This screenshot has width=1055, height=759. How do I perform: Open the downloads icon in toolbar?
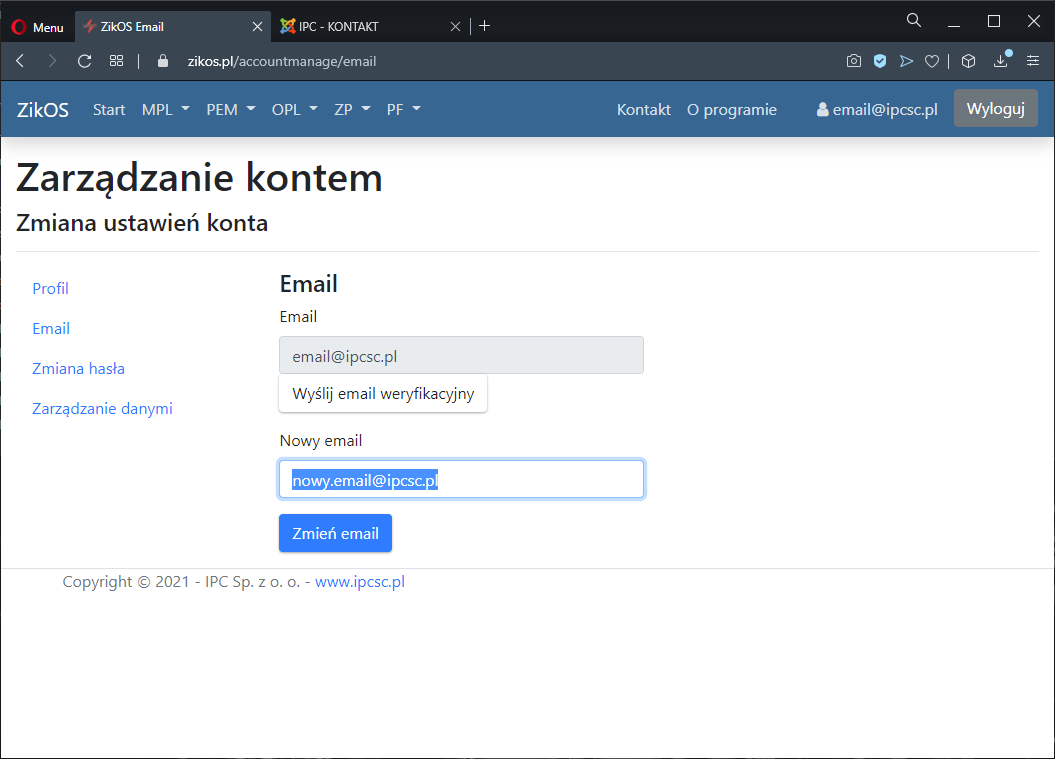tap(1000, 61)
